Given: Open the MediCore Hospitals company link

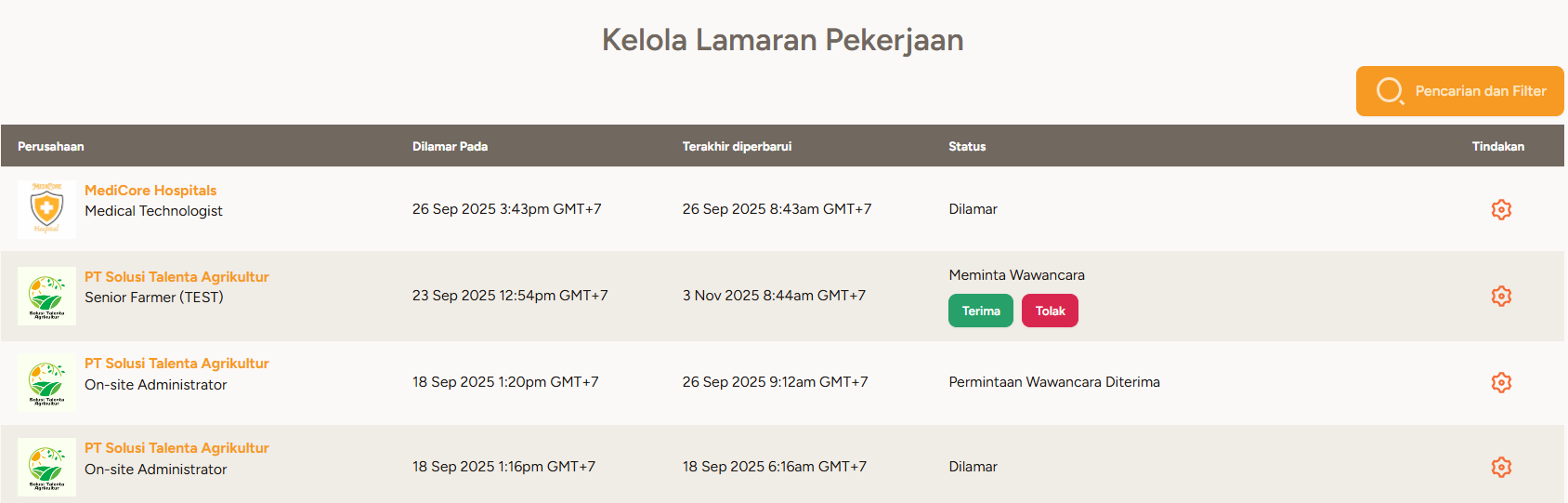Looking at the screenshot, I should [150, 190].
